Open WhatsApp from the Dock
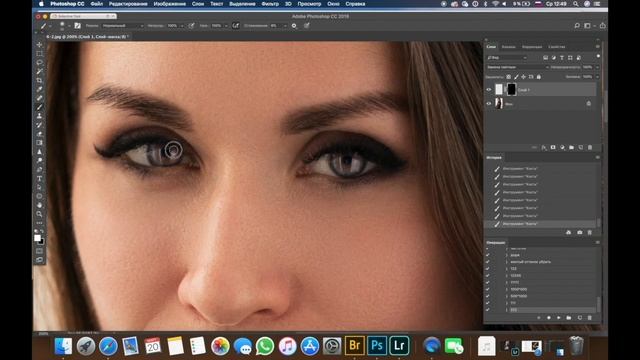640x360 pixels. 265,346
